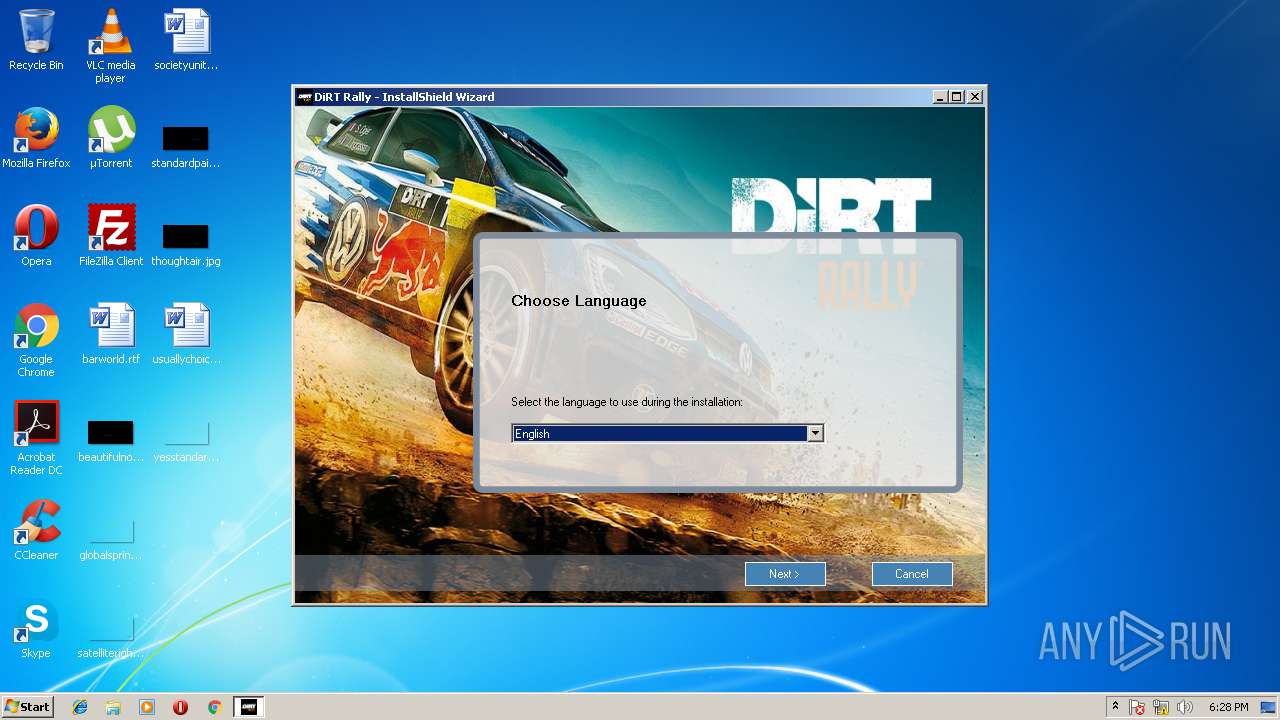Select the yesstandar file icon
The image size is (1280, 720).
(186, 440)
